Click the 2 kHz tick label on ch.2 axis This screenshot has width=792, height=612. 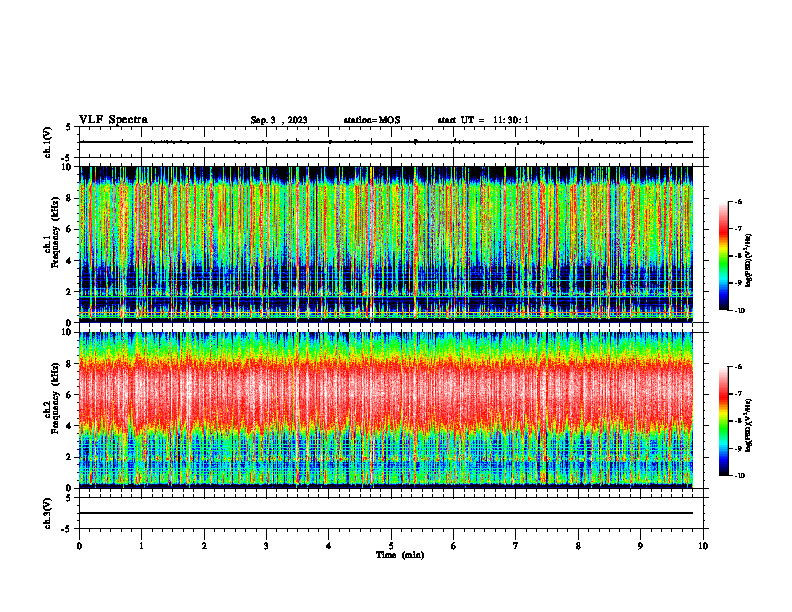coord(69,457)
